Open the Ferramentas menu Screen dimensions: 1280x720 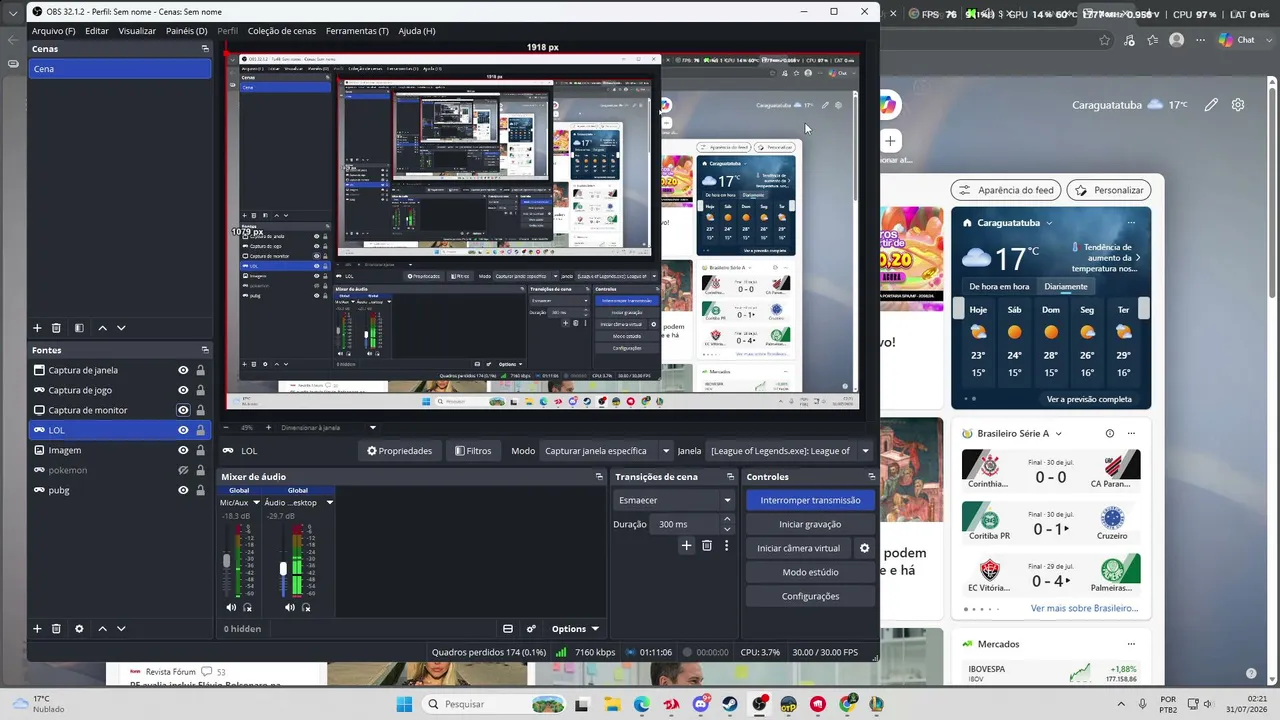tap(357, 31)
